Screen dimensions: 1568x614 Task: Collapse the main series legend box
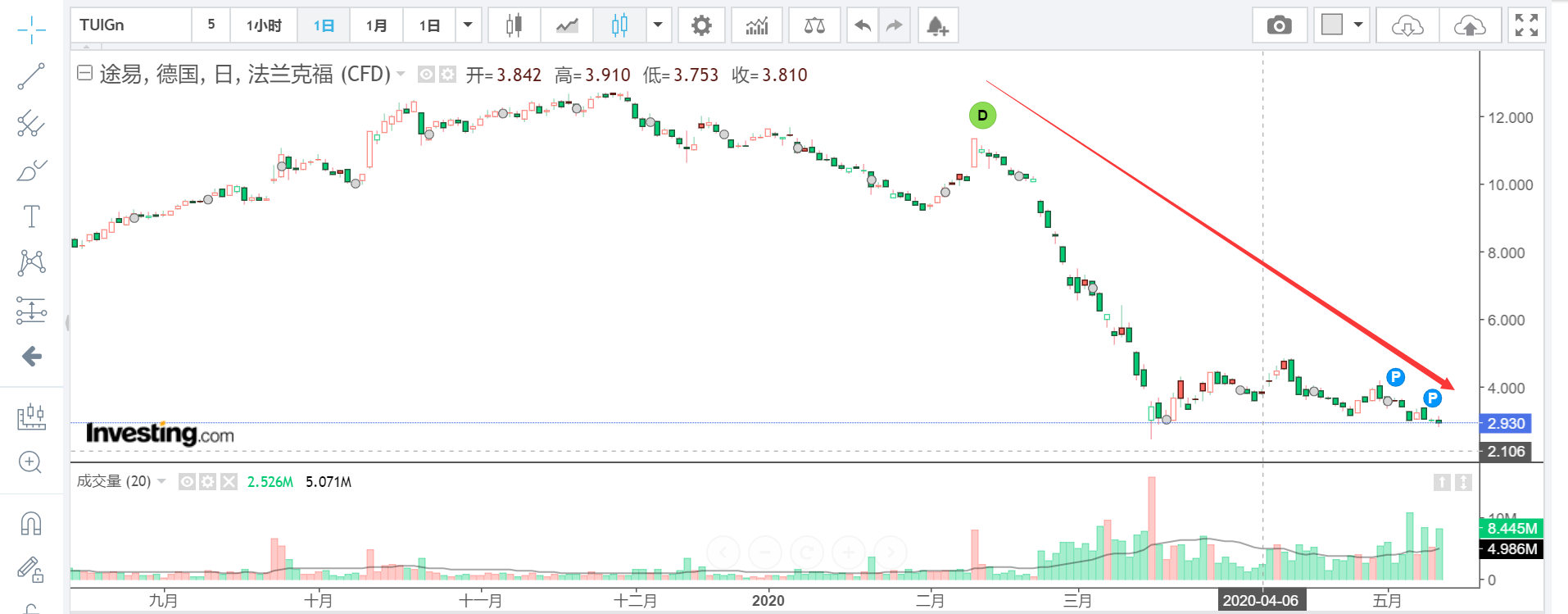click(84, 73)
